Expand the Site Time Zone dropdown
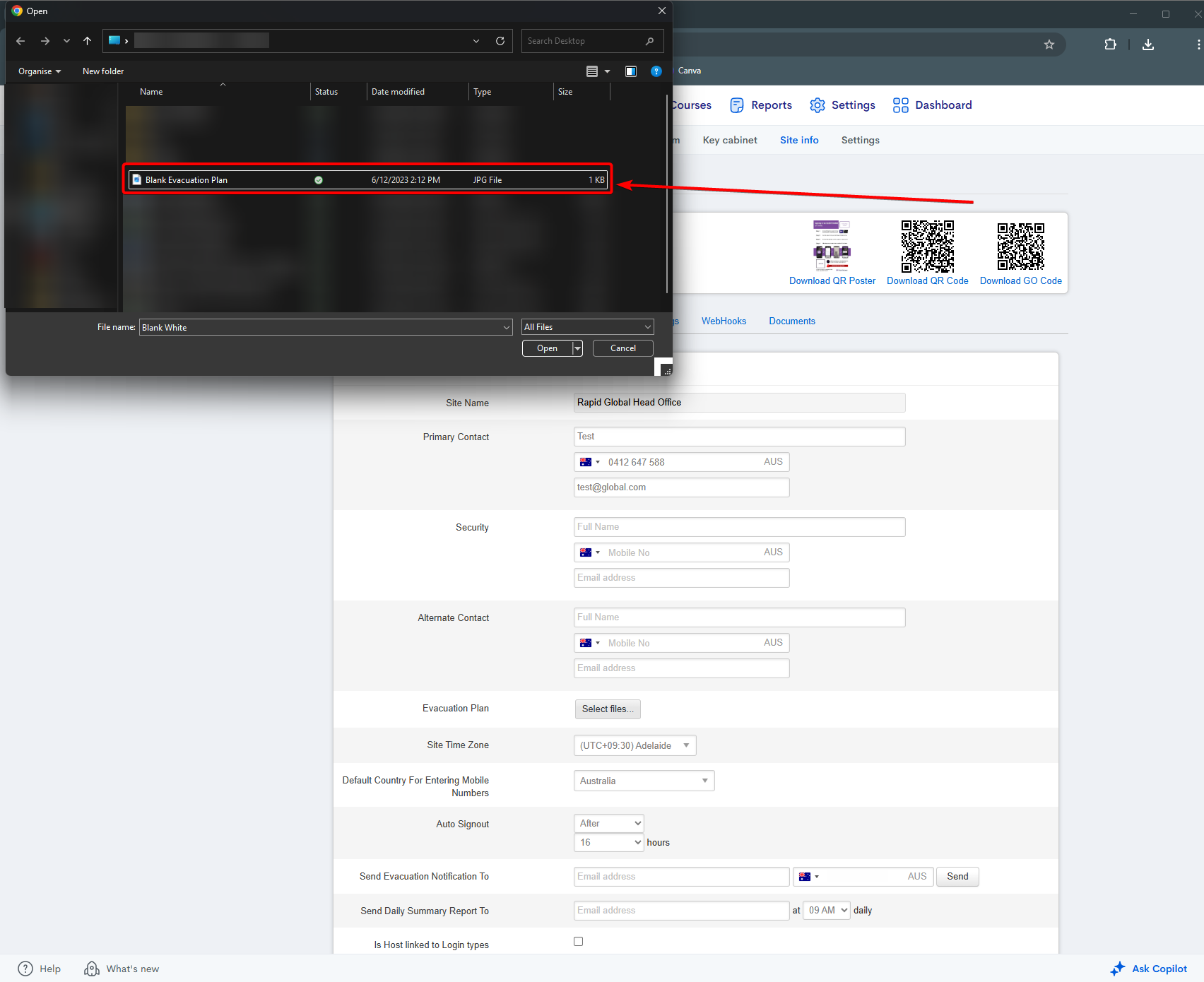 coord(635,745)
